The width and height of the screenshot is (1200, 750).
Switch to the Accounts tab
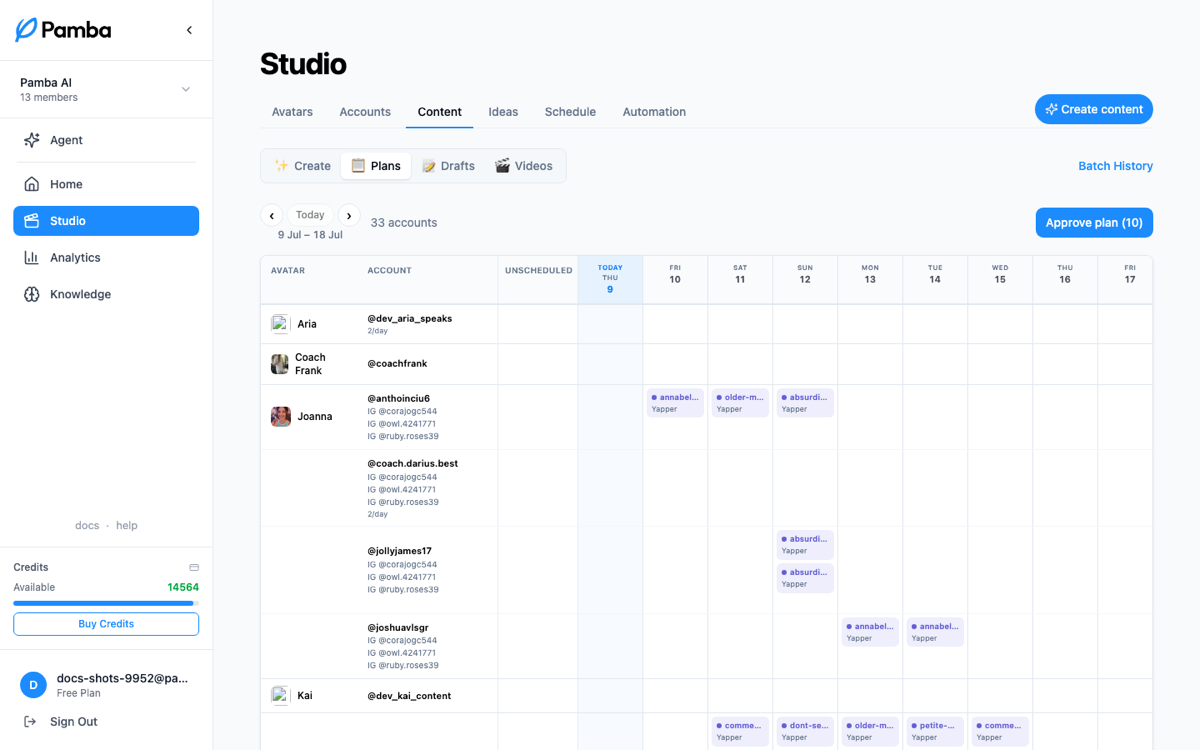click(x=365, y=112)
